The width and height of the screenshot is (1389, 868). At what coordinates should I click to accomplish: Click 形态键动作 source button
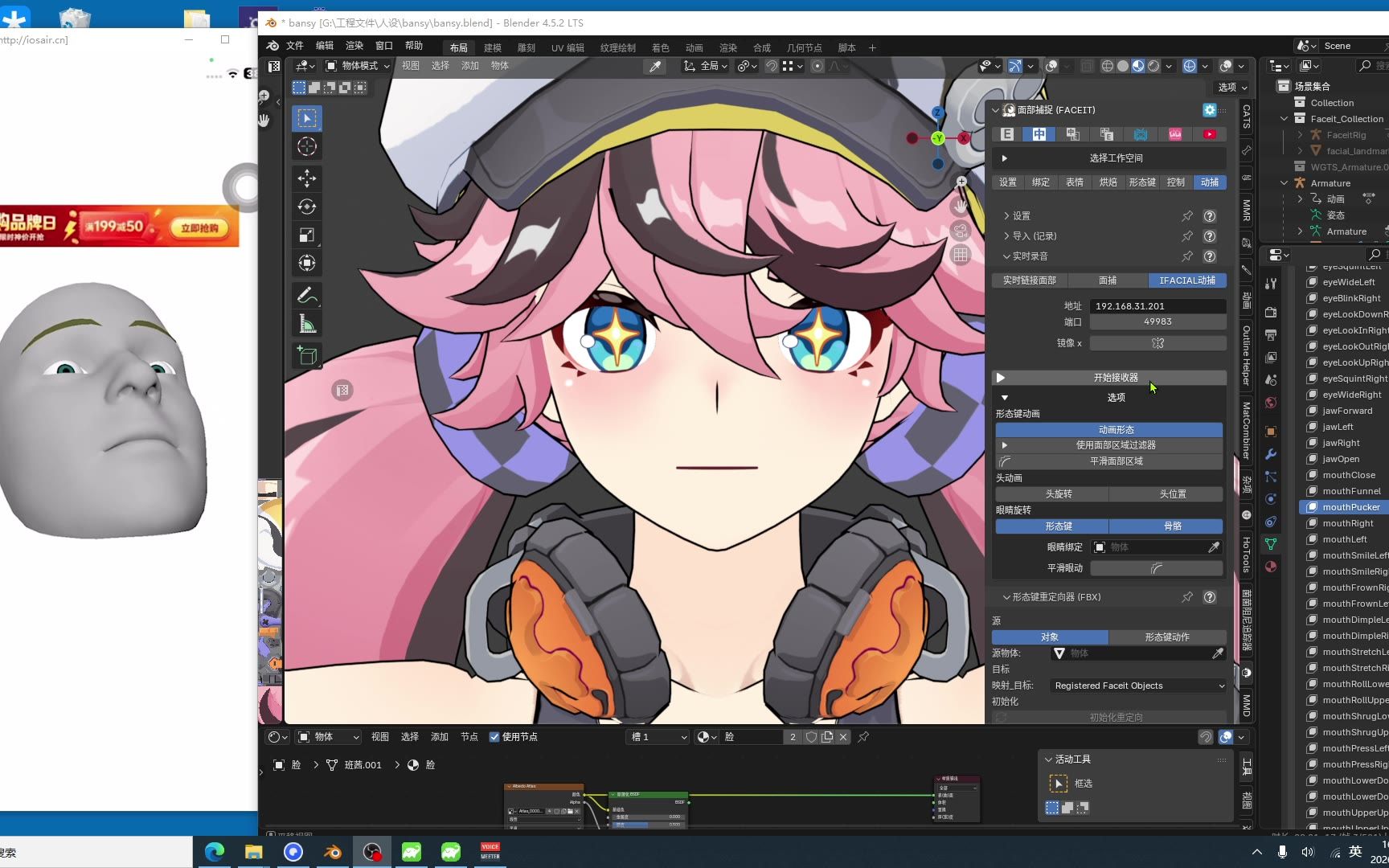click(x=1167, y=637)
